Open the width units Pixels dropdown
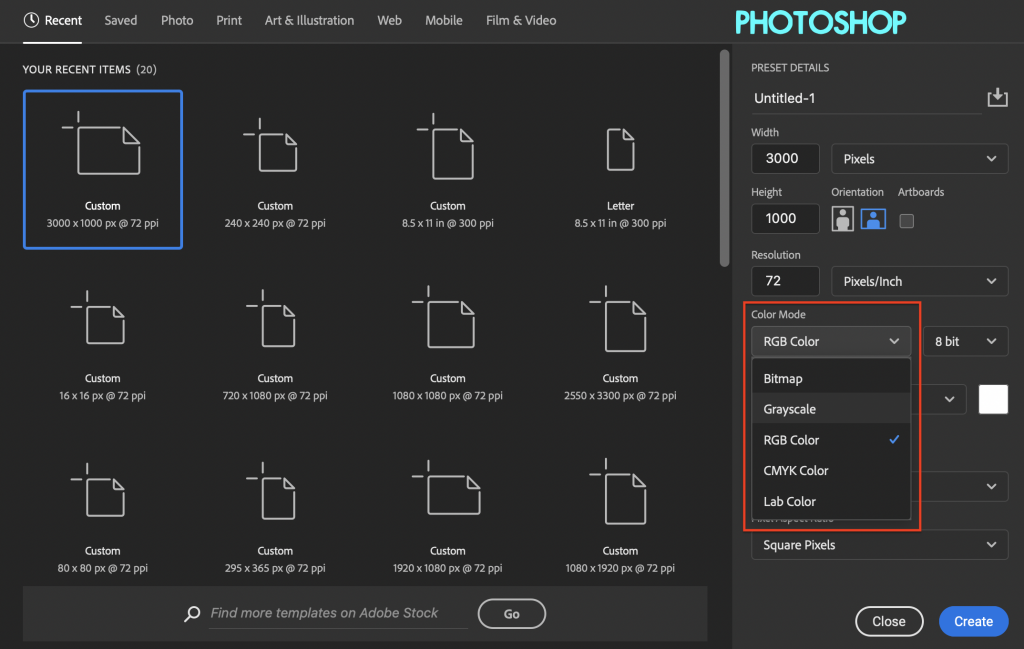 920,159
